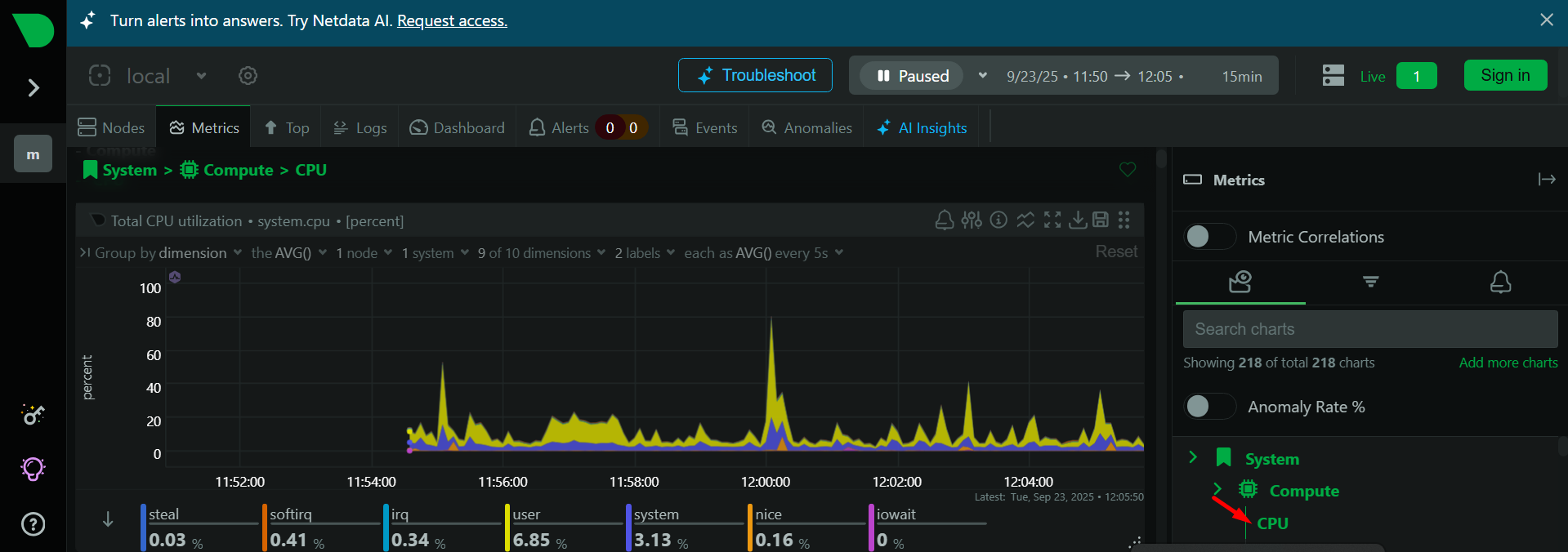1568x552 pixels.
Task: Open space settings gear icon
Action: [x=248, y=76]
